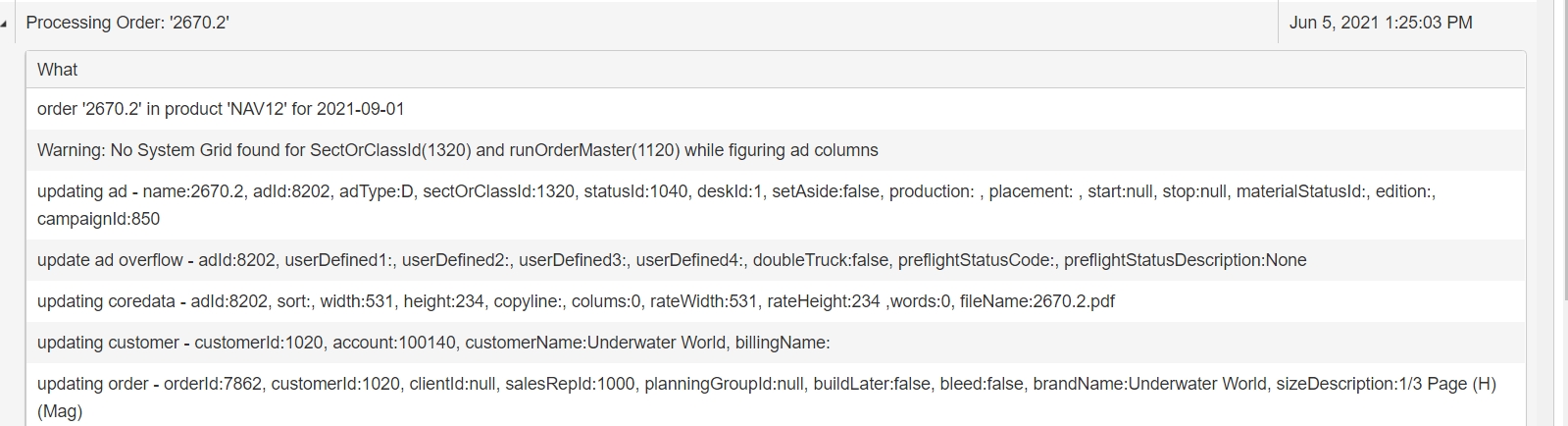1568x426 pixels.
Task: Select the "update ad overflow" log row
Action: pyautogui.click(x=110, y=260)
